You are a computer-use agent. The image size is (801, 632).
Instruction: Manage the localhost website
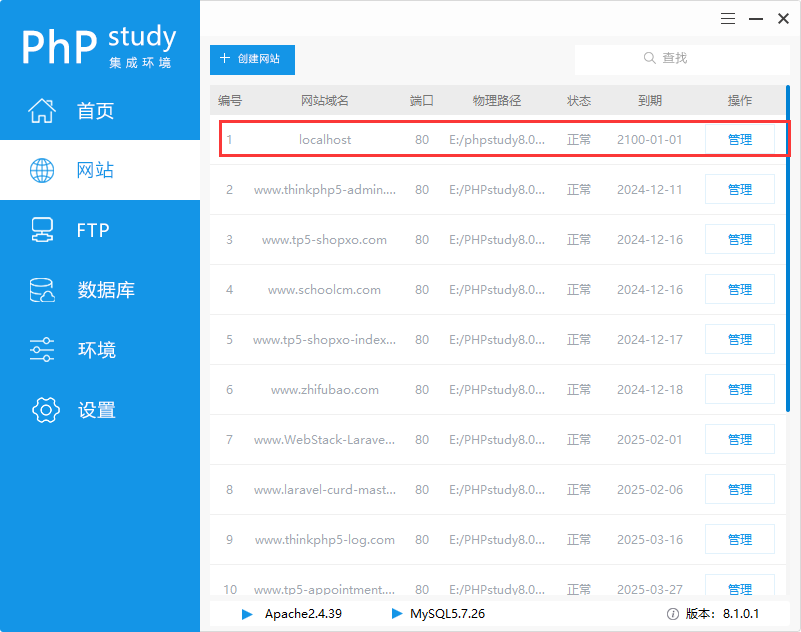point(739,139)
